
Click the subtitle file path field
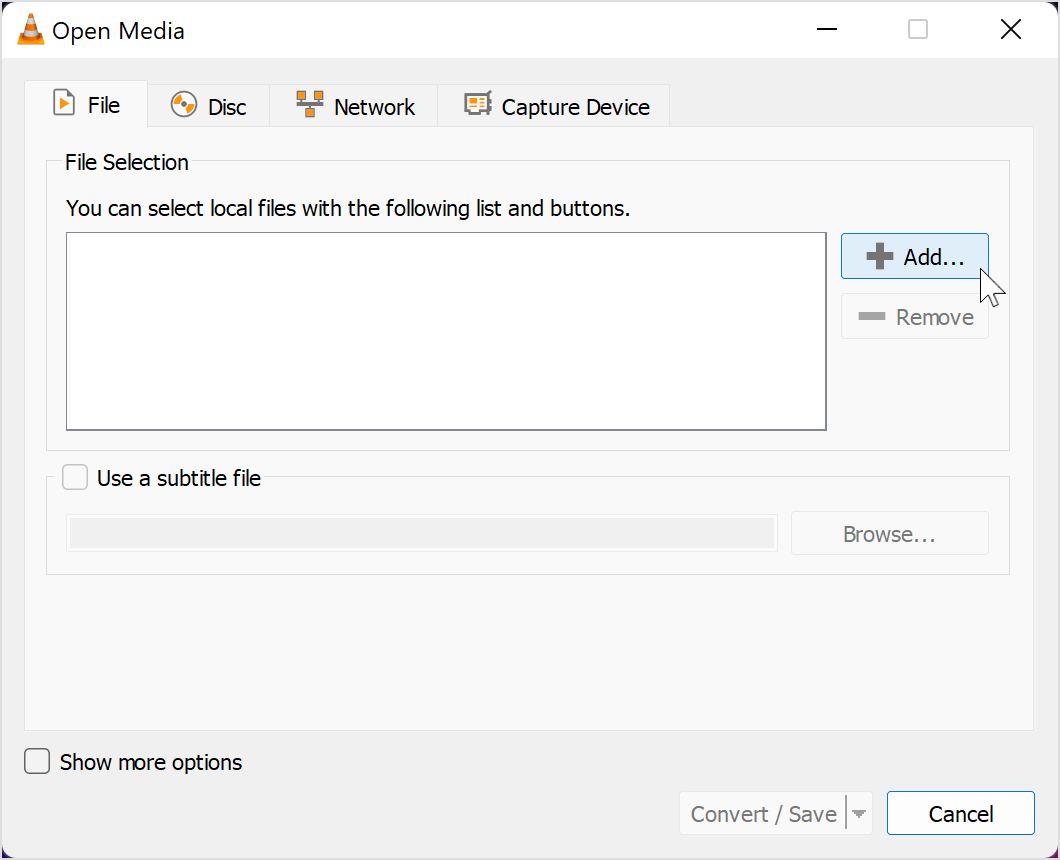(x=421, y=534)
